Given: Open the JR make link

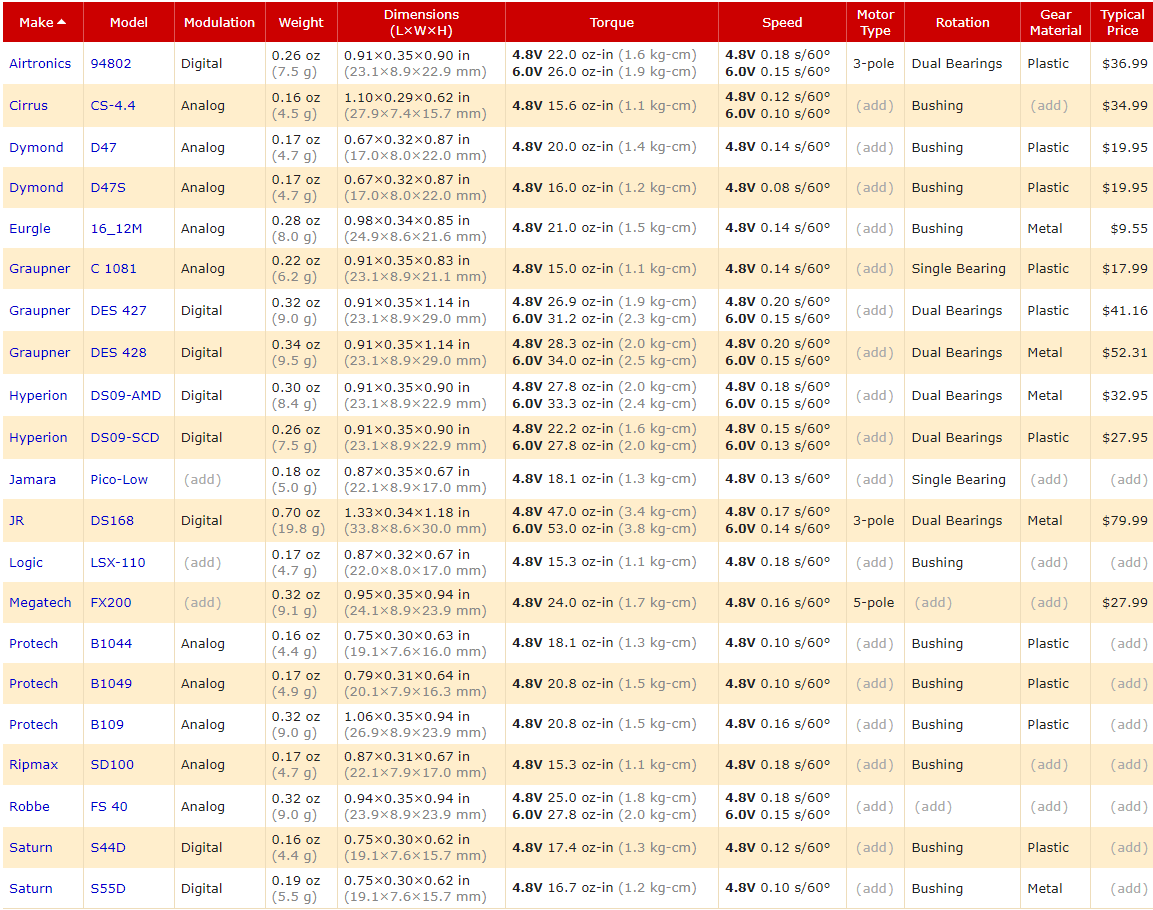Looking at the screenshot, I should (16, 520).
